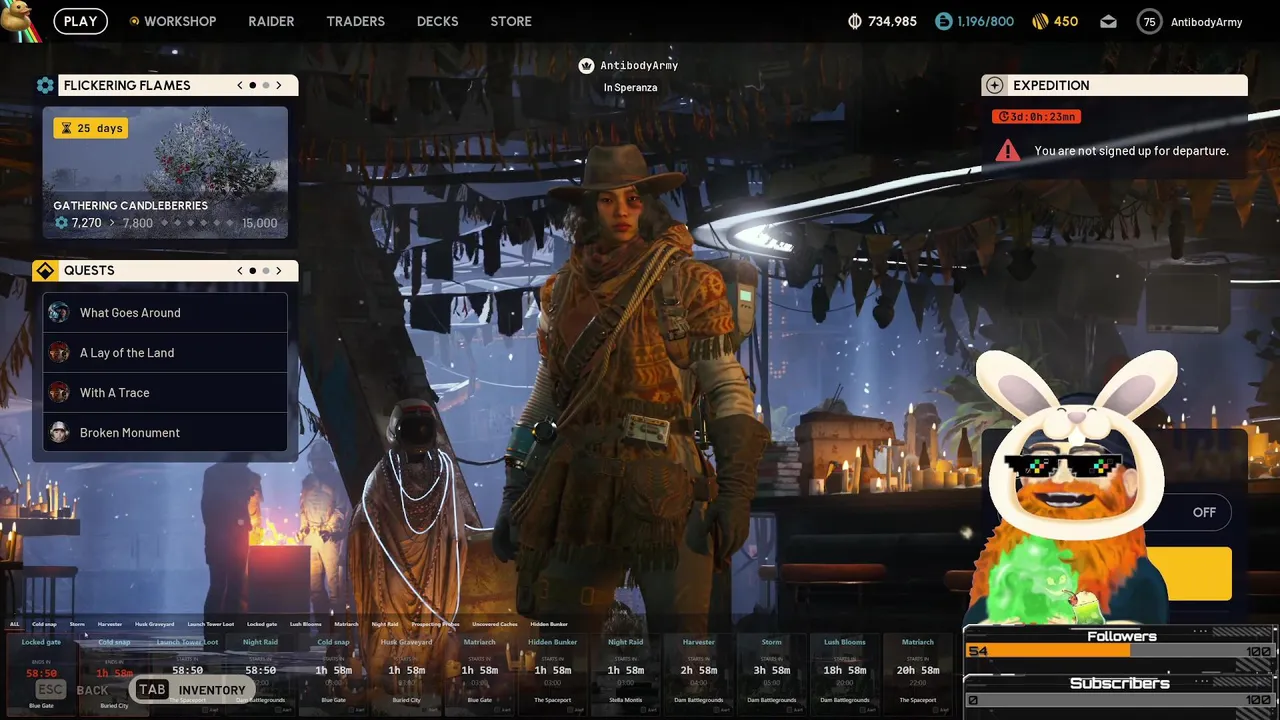This screenshot has height=720, width=1280.
Task: Select the ALL event filter tab
Action: click(x=15, y=624)
